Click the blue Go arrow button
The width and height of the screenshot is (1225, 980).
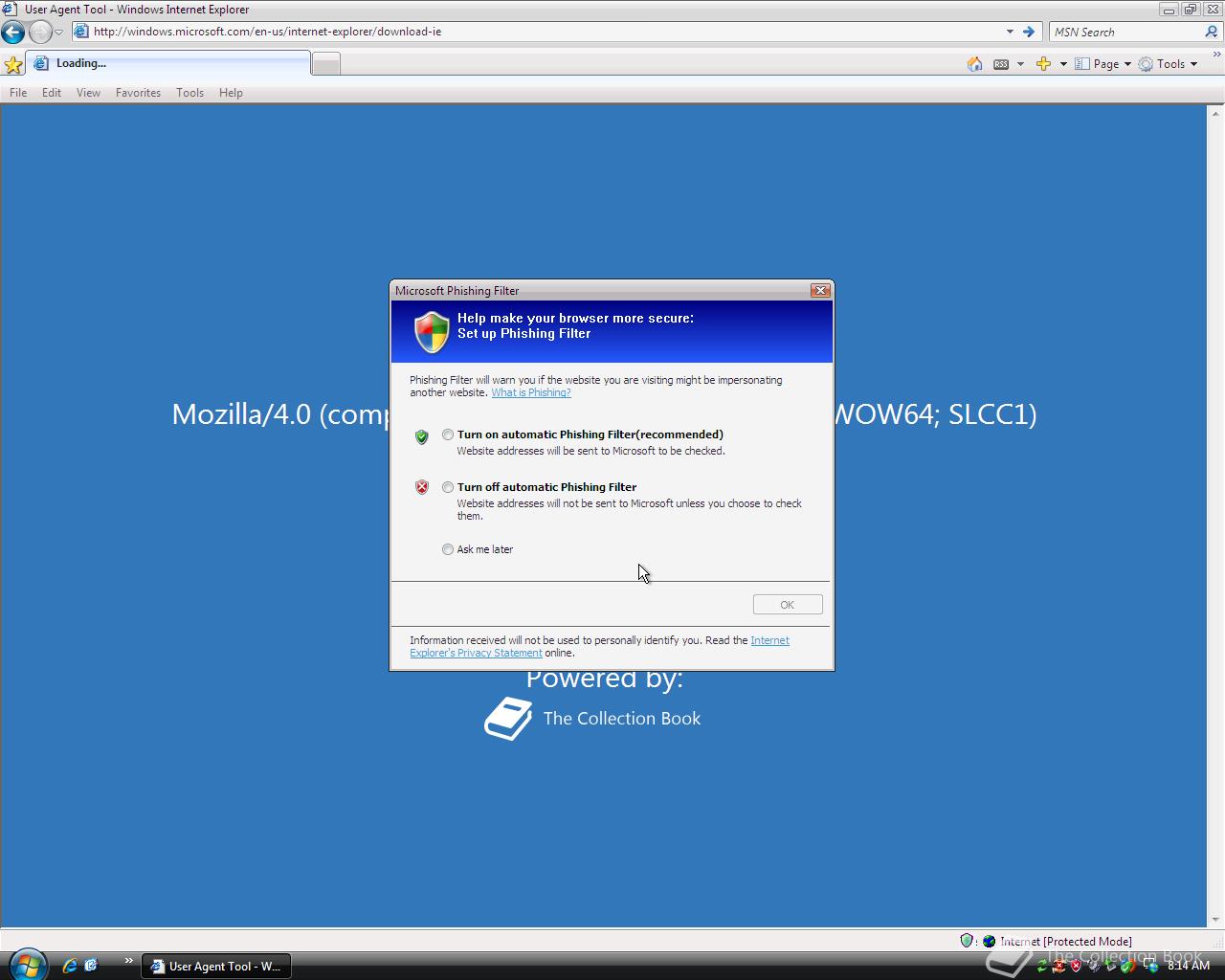point(1029,32)
